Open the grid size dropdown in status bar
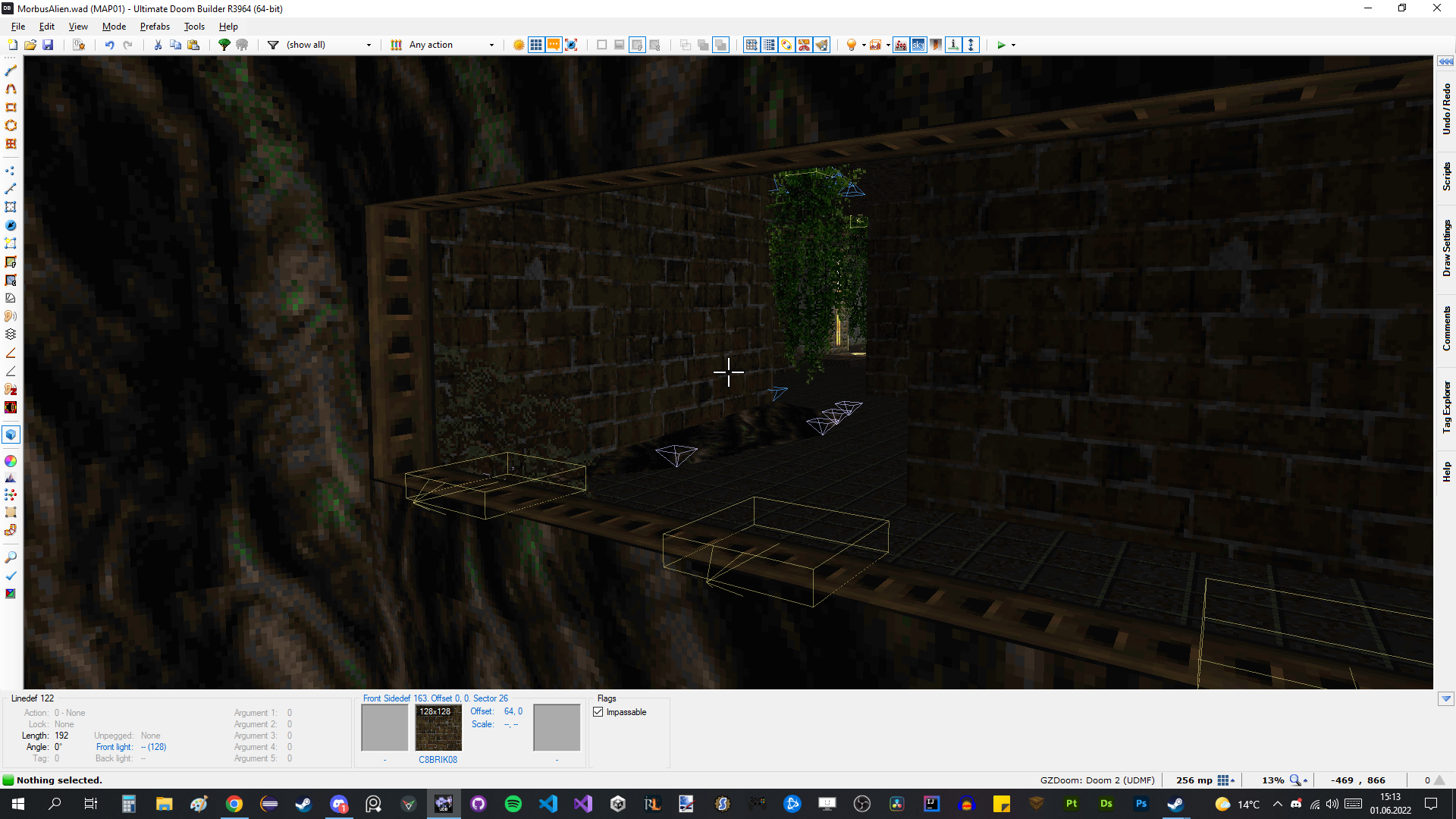This screenshot has width=1456, height=819. pos(1225,780)
